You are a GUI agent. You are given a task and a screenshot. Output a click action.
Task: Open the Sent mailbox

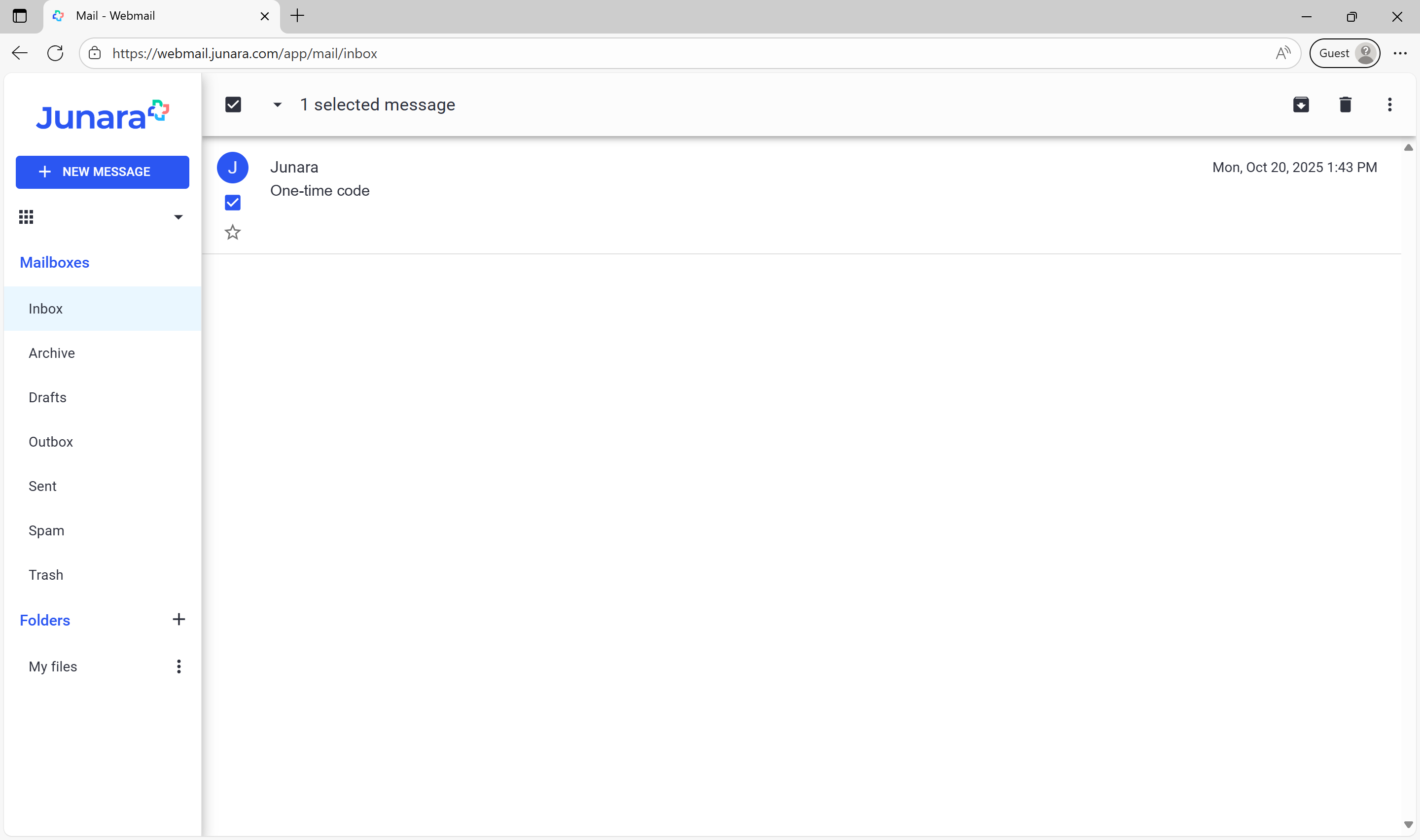(x=103, y=486)
